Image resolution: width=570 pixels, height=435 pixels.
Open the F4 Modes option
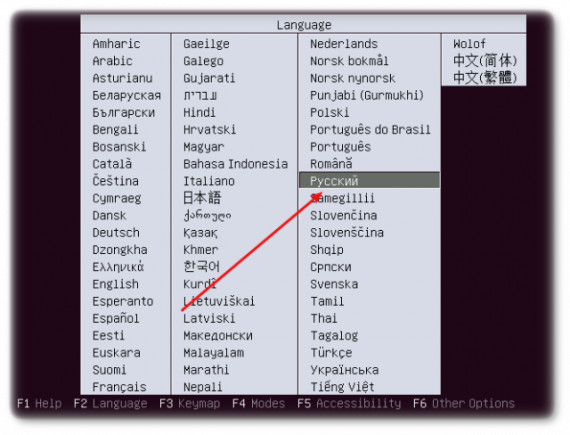click(258, 403)
